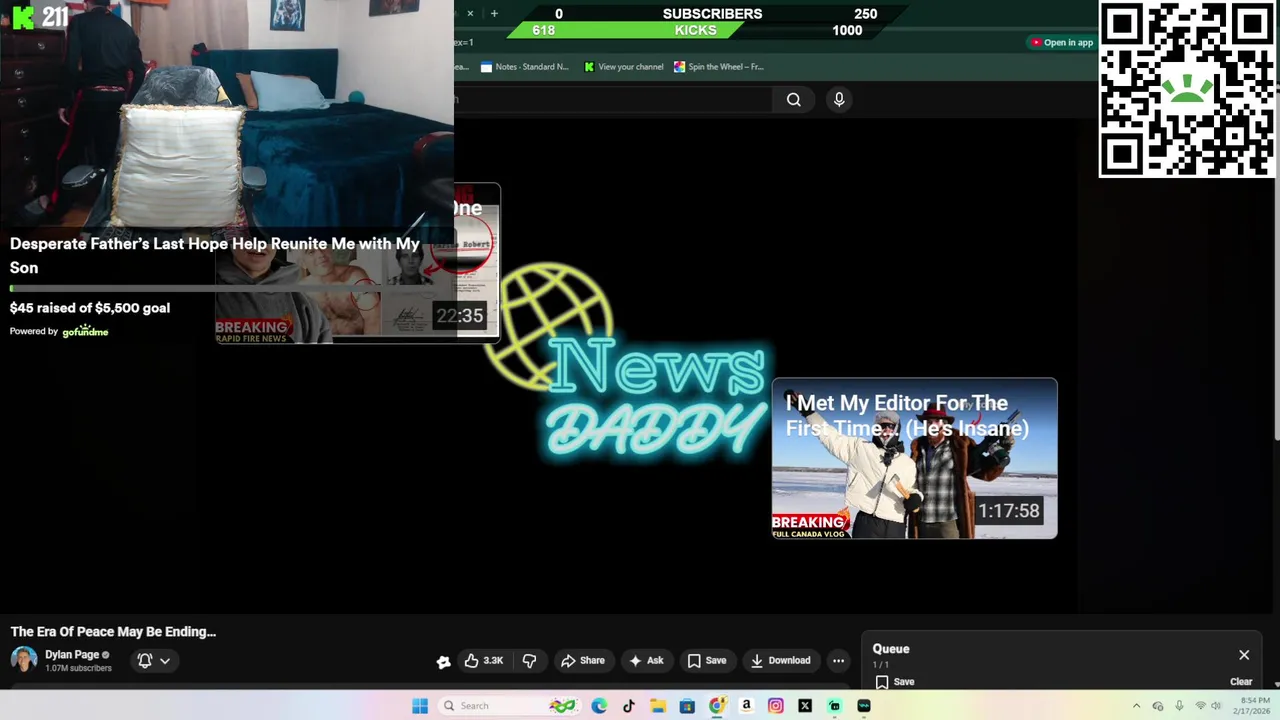Share the video using the Share button
Screen dimensions: 1280x720
point(583,660)
